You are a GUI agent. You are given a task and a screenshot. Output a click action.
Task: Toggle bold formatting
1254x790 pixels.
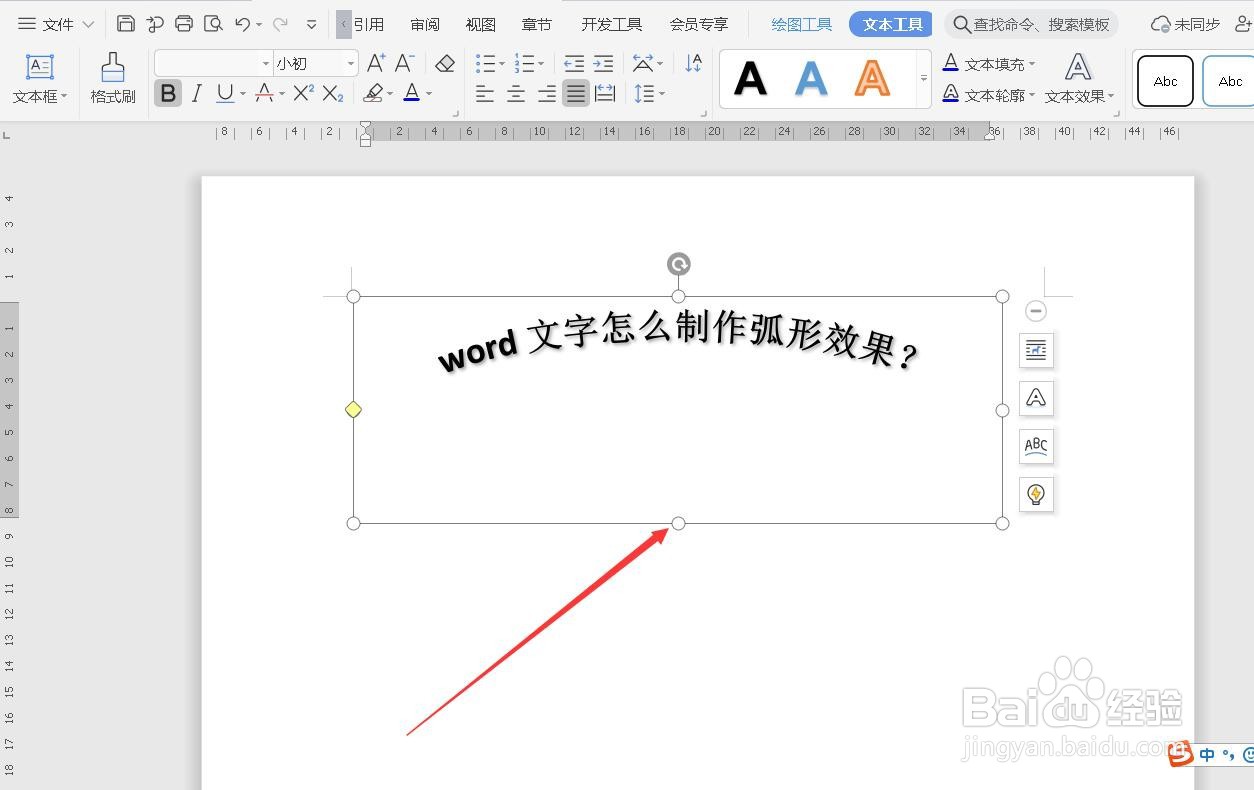[x=167, y=93]
